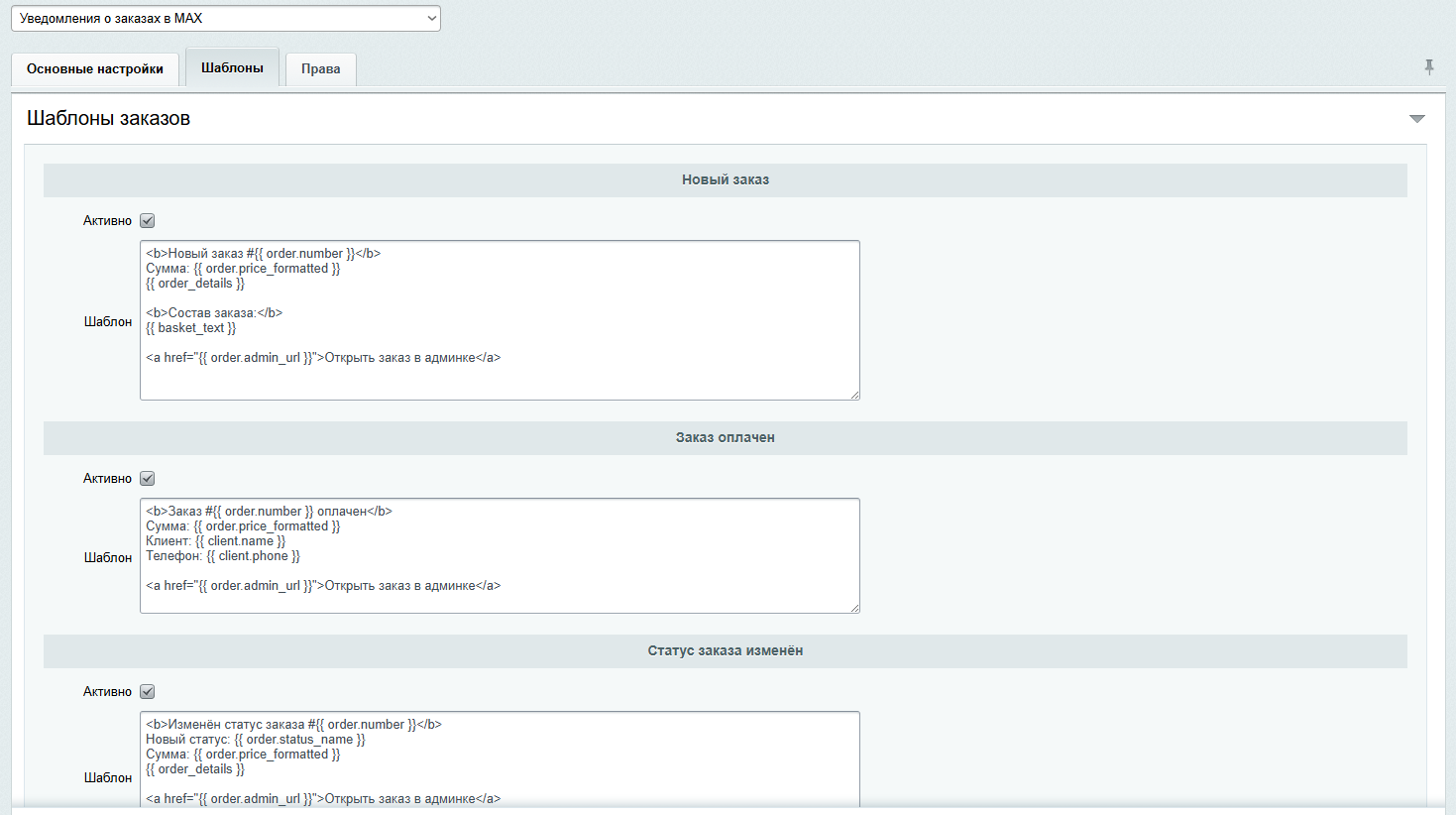Click the pin icon at top right
The image size is (1456, 815).
1429,66
